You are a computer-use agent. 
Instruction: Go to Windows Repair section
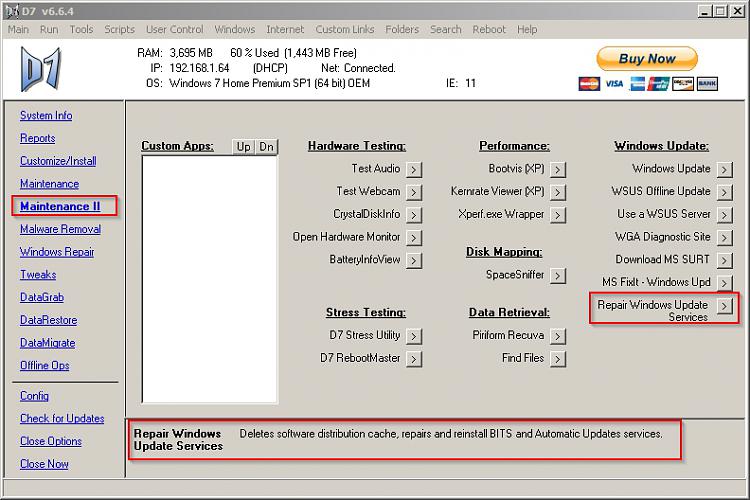coord(57,252)
